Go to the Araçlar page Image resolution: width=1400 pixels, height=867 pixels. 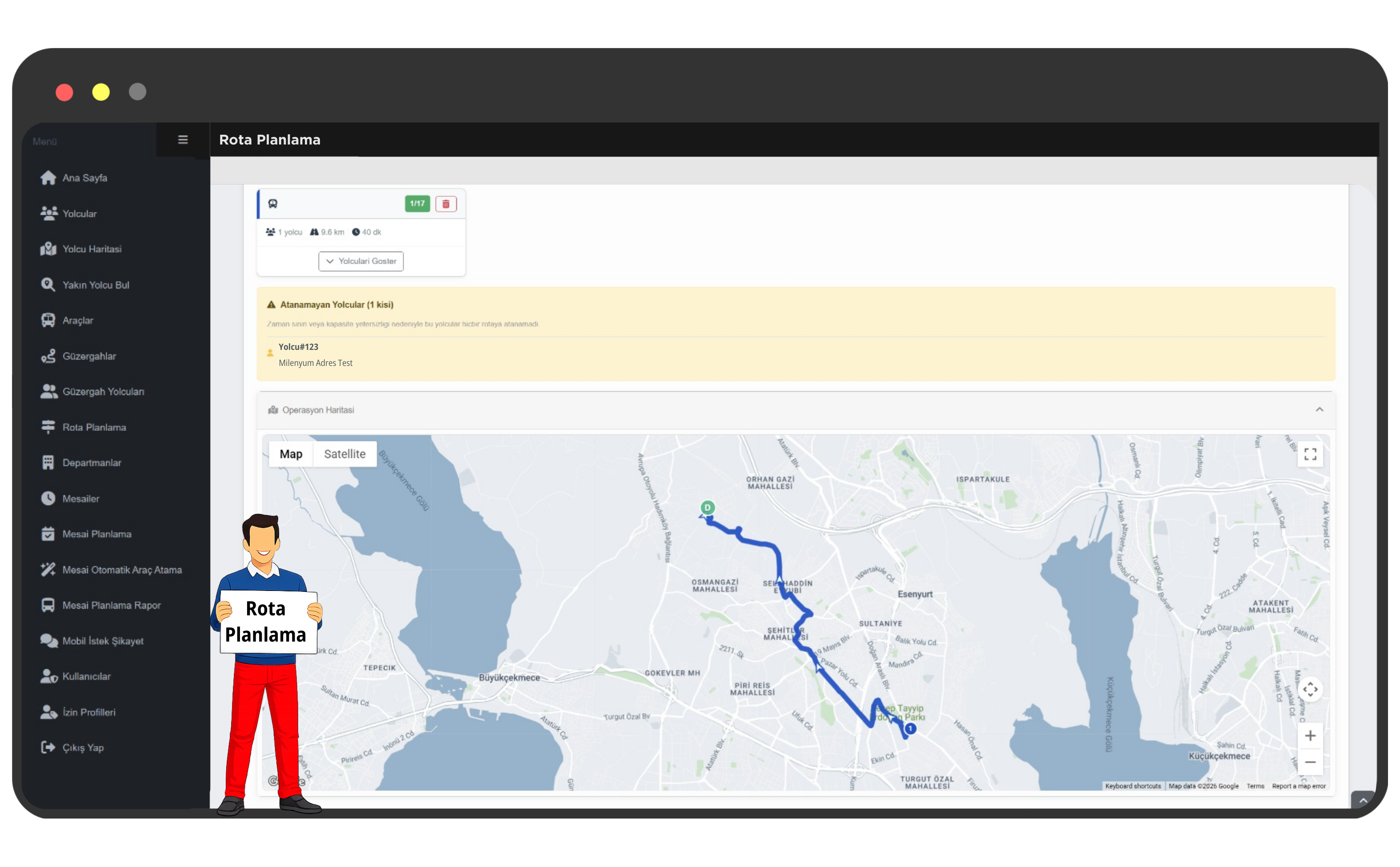click(77, 321)
